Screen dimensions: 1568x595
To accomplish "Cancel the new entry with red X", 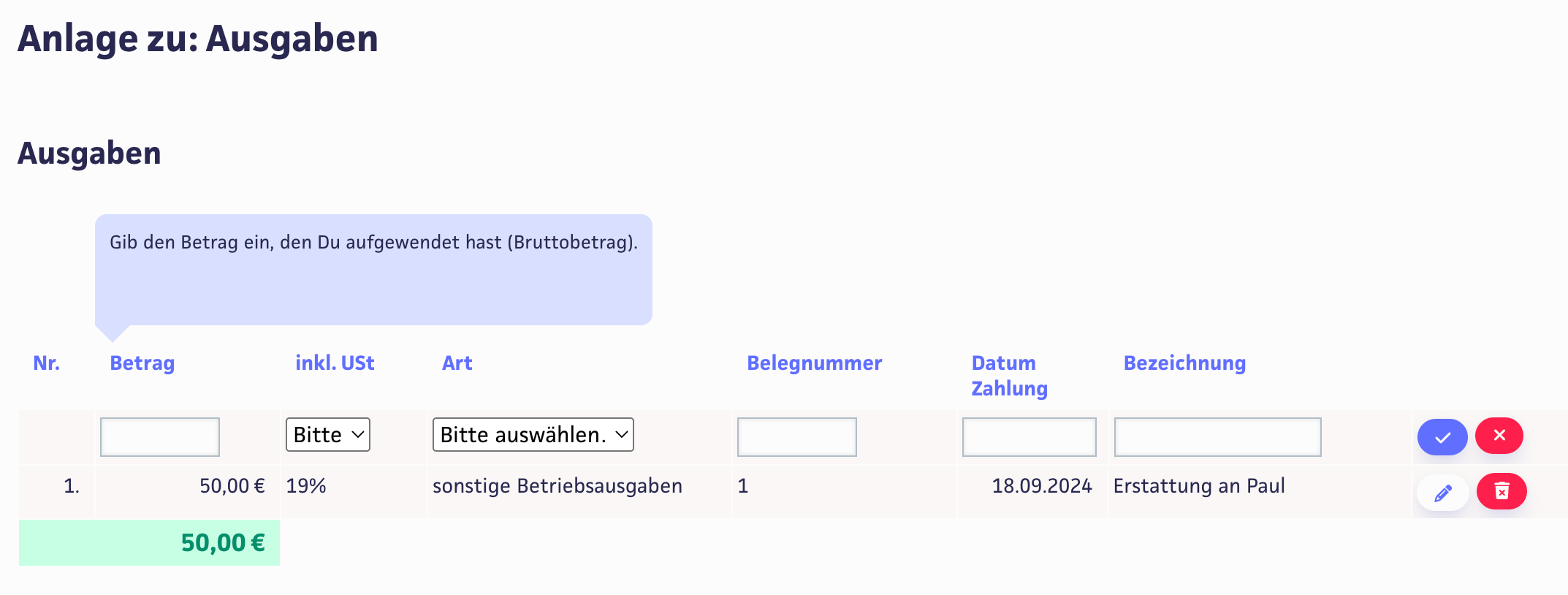I will (1499, 436).
